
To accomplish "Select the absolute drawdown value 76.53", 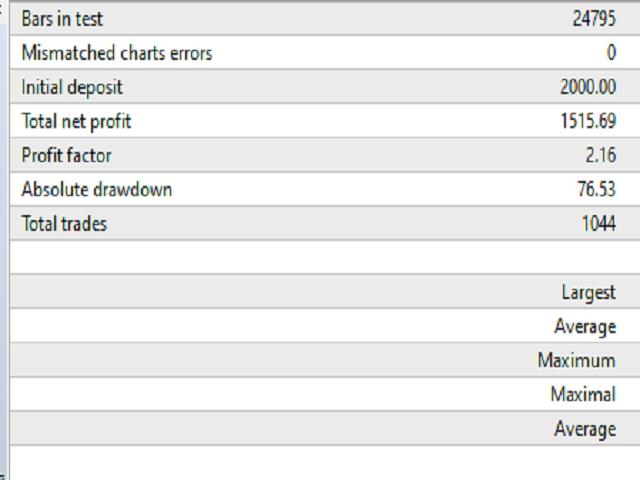I will click(x=596, y=190).
